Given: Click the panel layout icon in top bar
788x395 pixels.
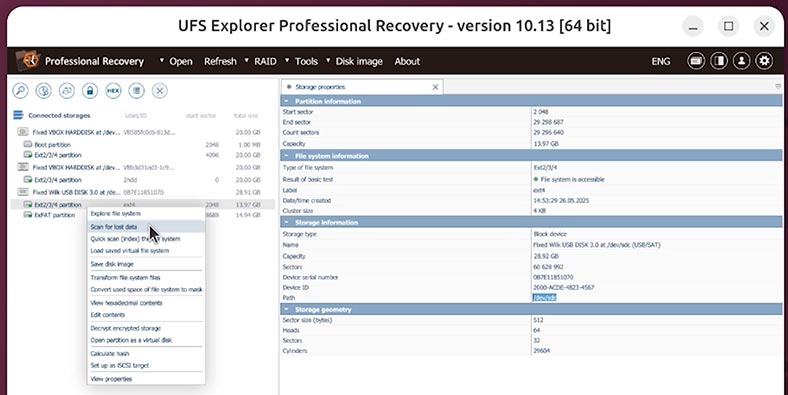Looking at the screenshot, I should [x=719, y=61].
